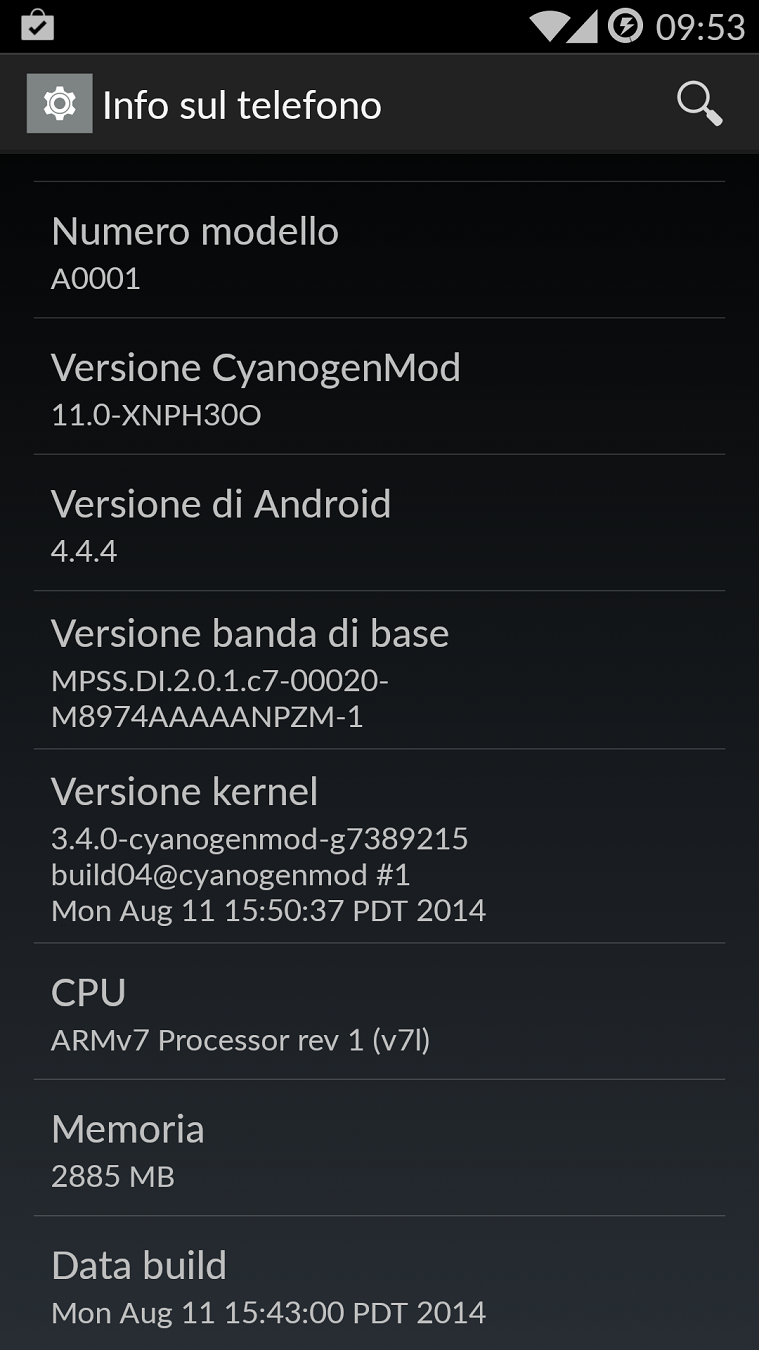Tap the 'Memoria' entry
Viewport: 759px width, 1350px height.
click(379, 1148)
